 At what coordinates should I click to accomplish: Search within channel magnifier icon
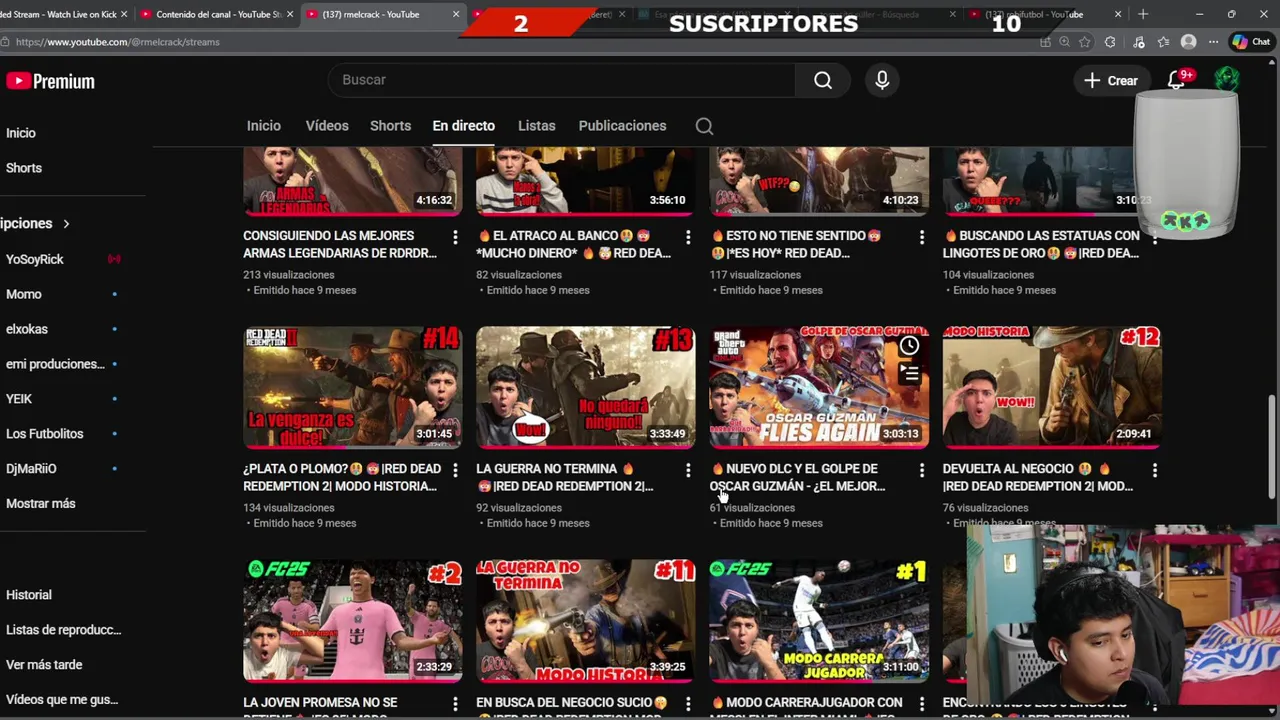(704, 126)
